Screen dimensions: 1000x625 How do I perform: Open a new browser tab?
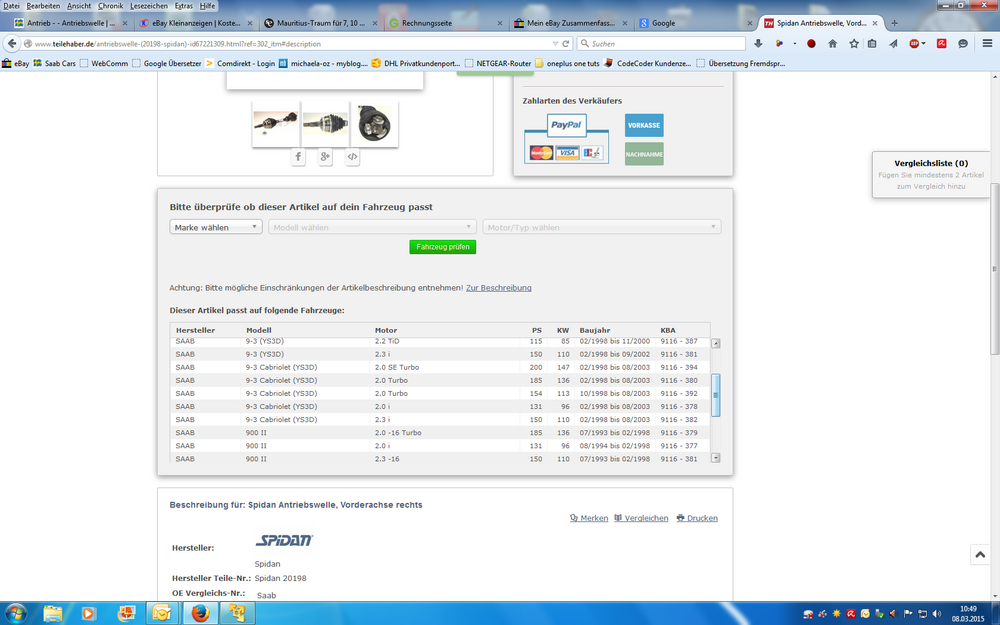[x=894, y=23]
